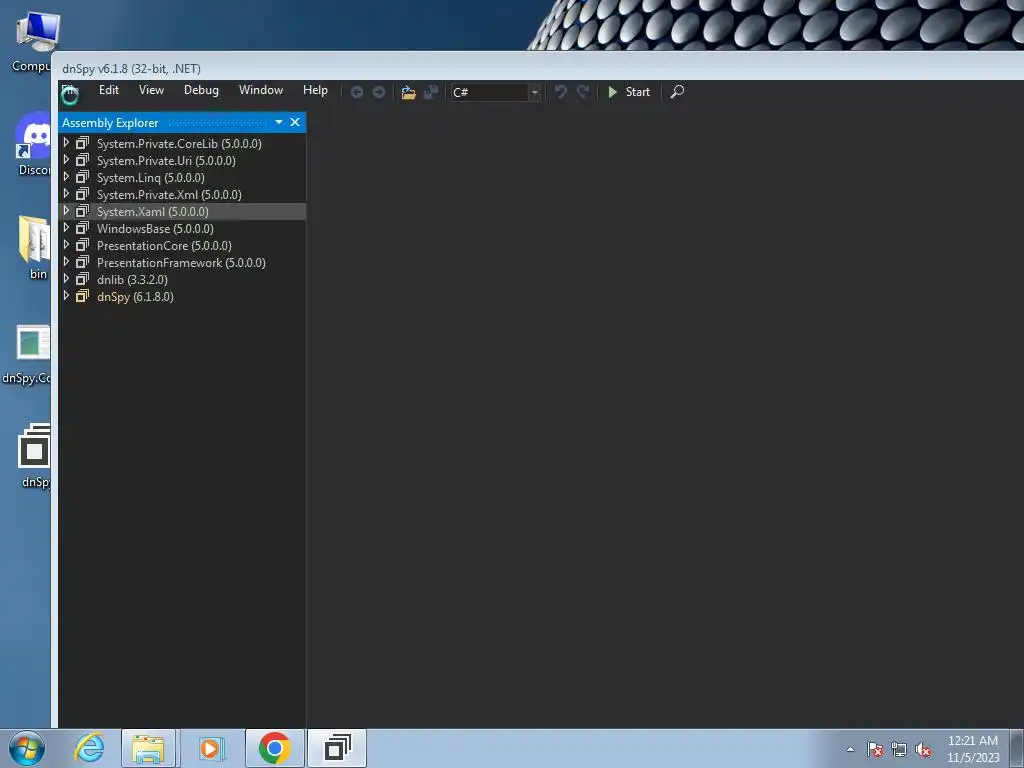Select dnSpy (6.1.8.0) row text
The height and width of the screenshot is (768, 1024).
point(135,296)
